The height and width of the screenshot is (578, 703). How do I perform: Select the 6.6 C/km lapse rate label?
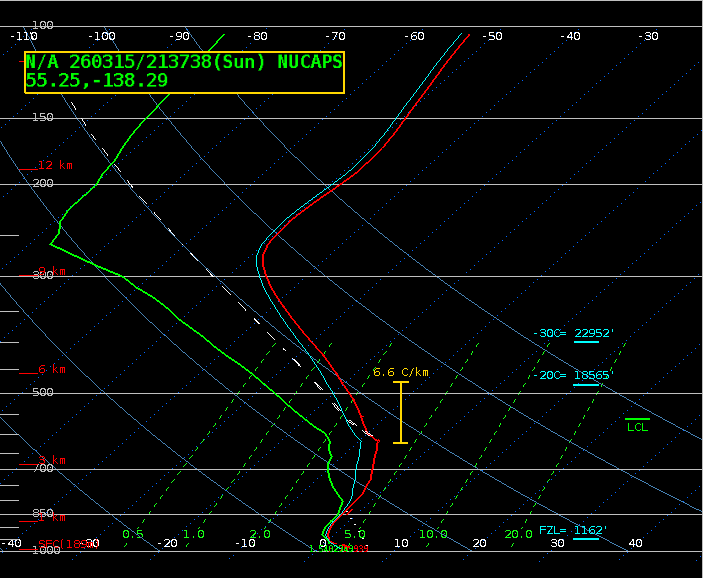[400, 372]
